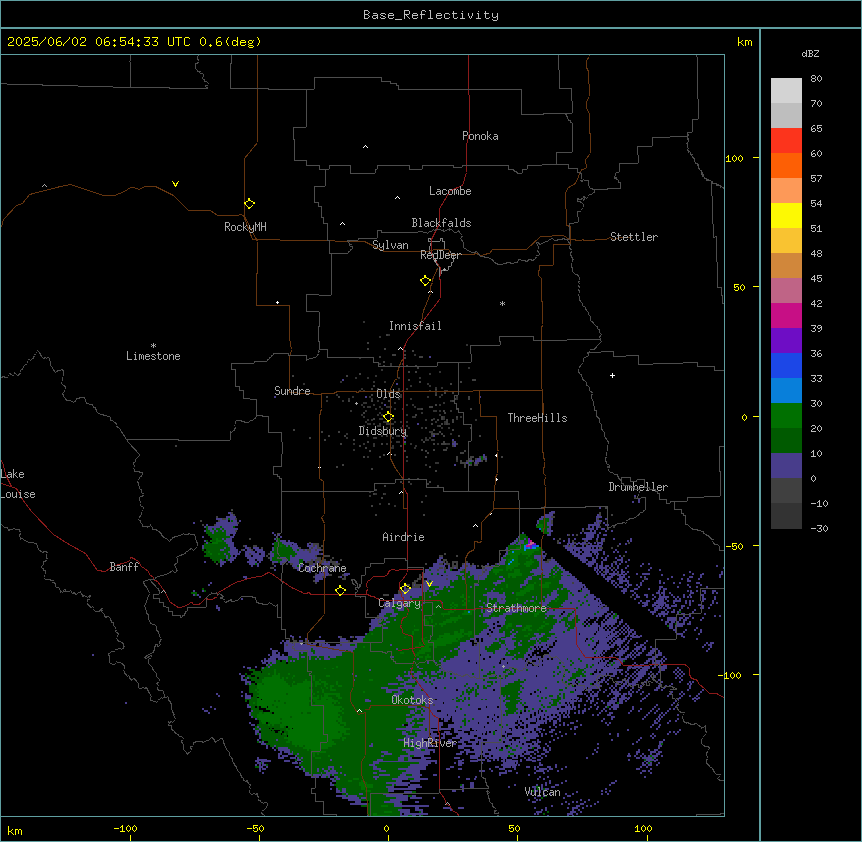Click the Strathmore city label
862x842 pixels.
pyautogui.click(x=516, y=608)
